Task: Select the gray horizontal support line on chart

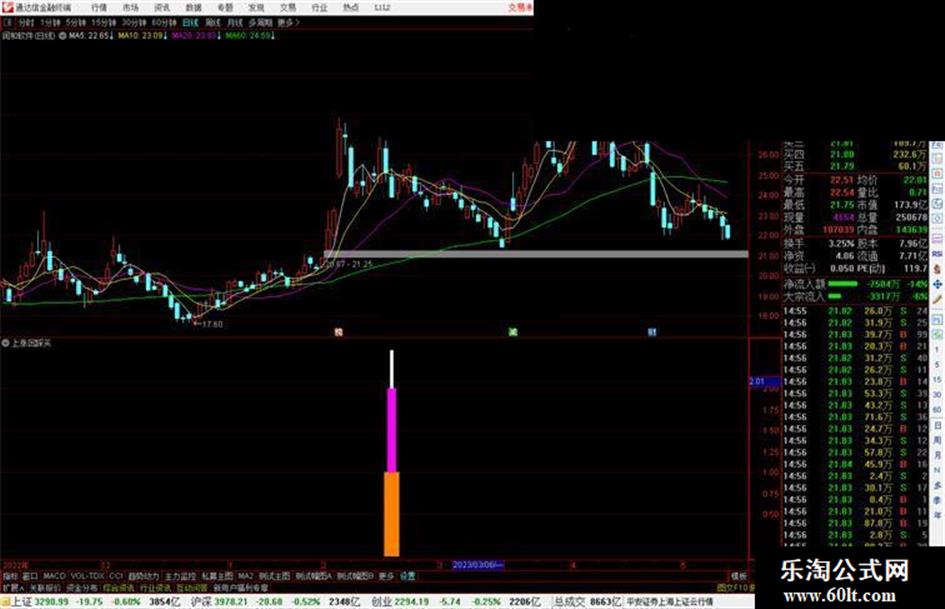Action: pyautogui.click(x=536, y=254)
